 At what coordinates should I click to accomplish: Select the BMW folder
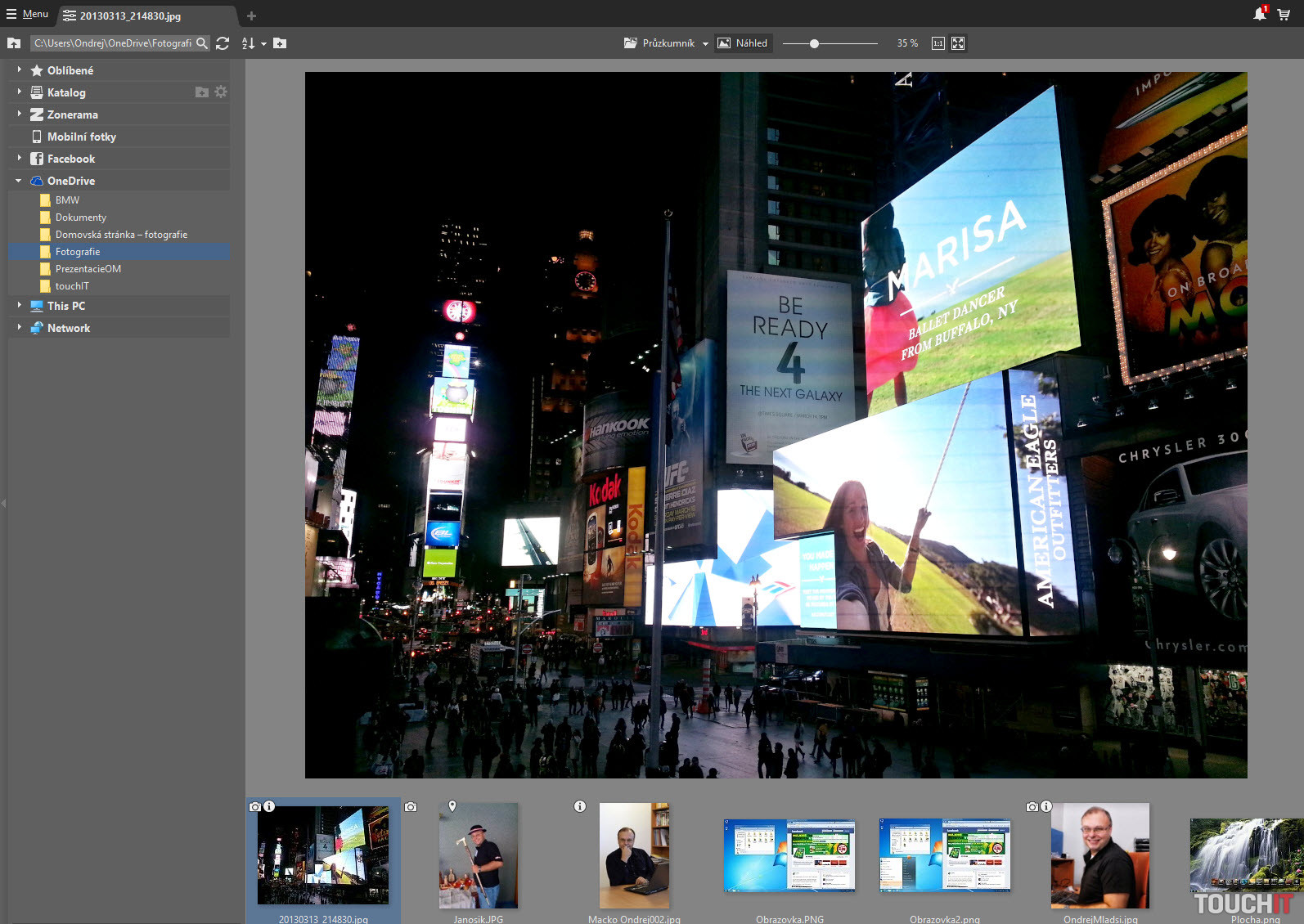click(x=67, y=200)
